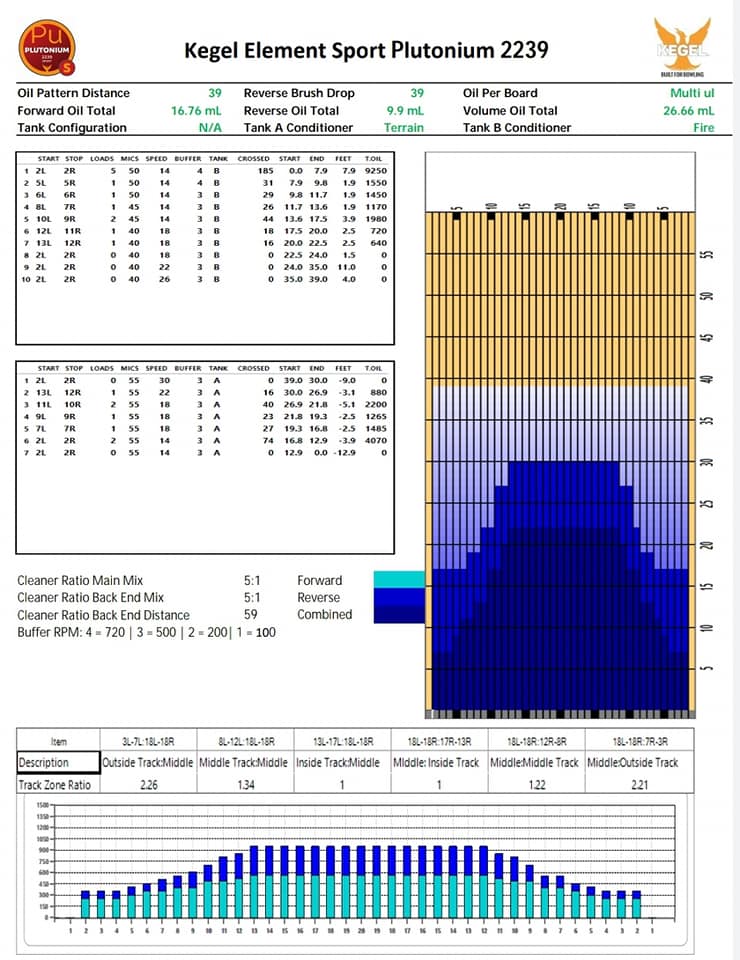
Task: Click reverse table 'CROSSED' column header
Action: coord(253,369)
